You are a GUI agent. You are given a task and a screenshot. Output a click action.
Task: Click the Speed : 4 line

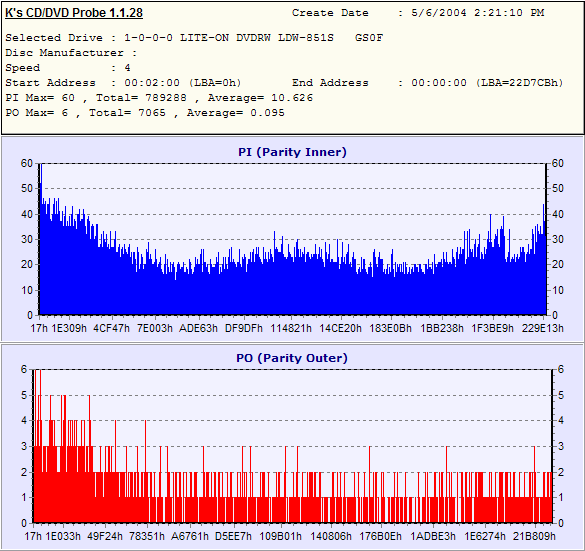68,68
